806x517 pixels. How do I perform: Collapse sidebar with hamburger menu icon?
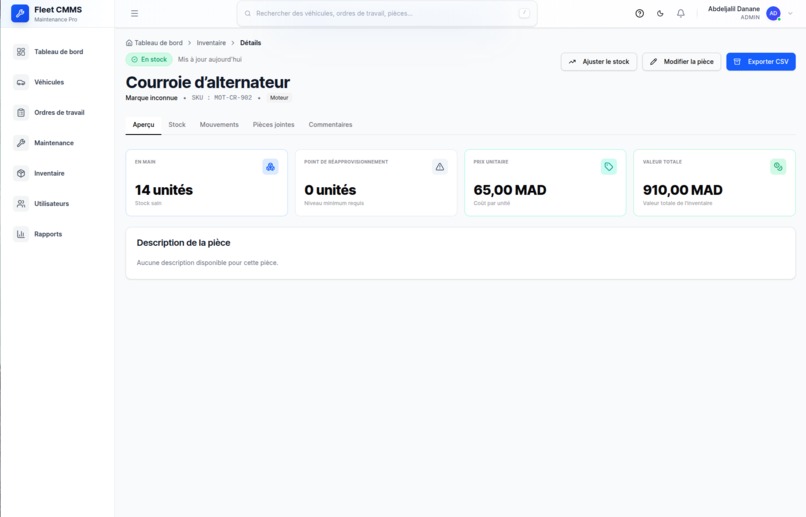pos(134,13)
